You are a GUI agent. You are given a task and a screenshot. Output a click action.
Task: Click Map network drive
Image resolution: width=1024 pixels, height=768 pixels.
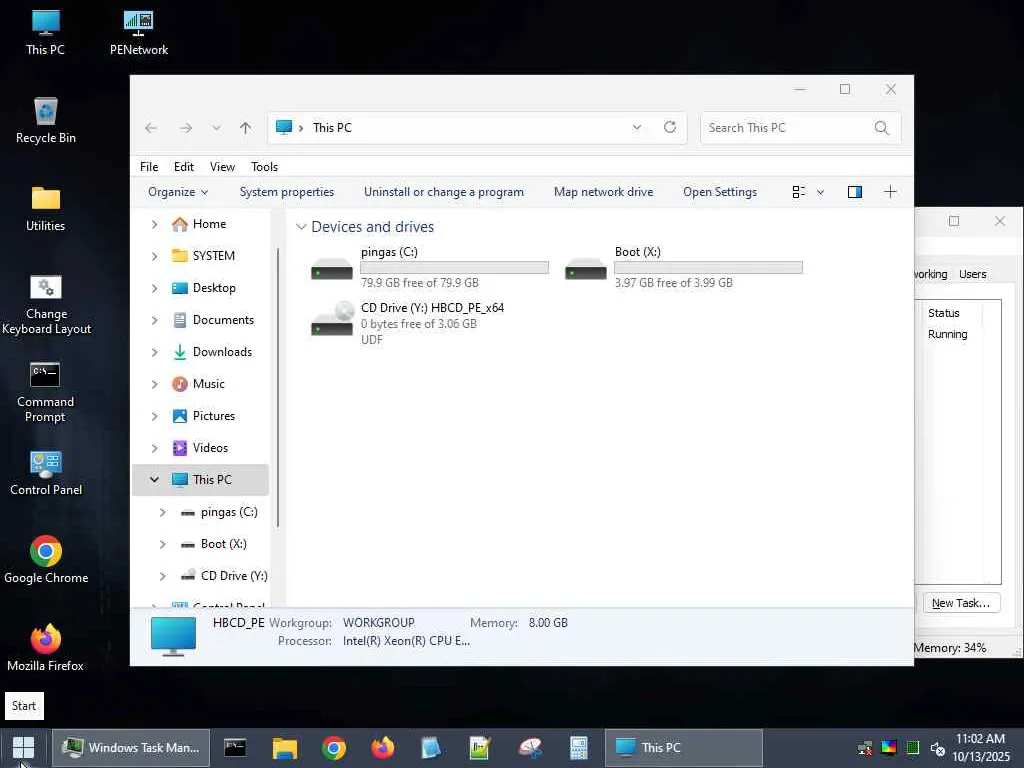[x=603, y=192]
